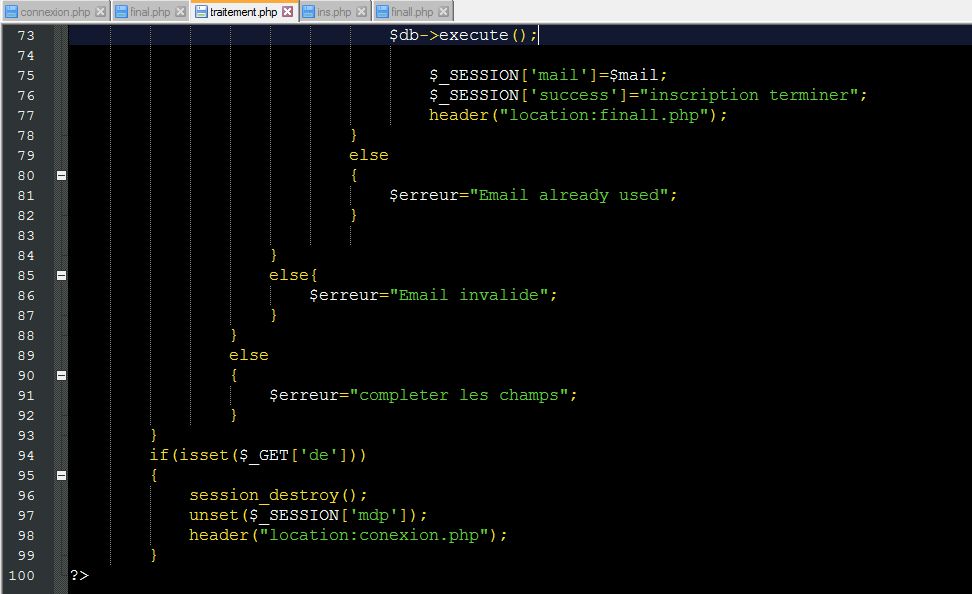
Task: Click the file icon on traitement.php tab
Action: (201, 12)
